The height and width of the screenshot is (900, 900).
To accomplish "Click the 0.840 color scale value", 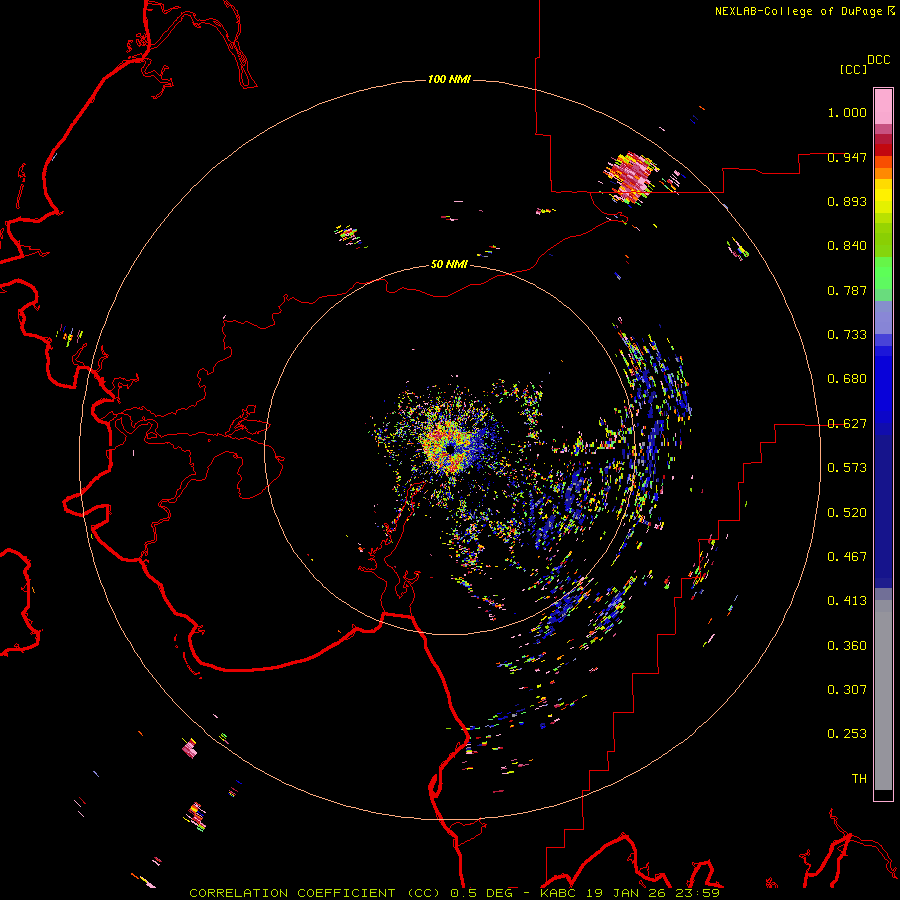I will click(847, 246).
